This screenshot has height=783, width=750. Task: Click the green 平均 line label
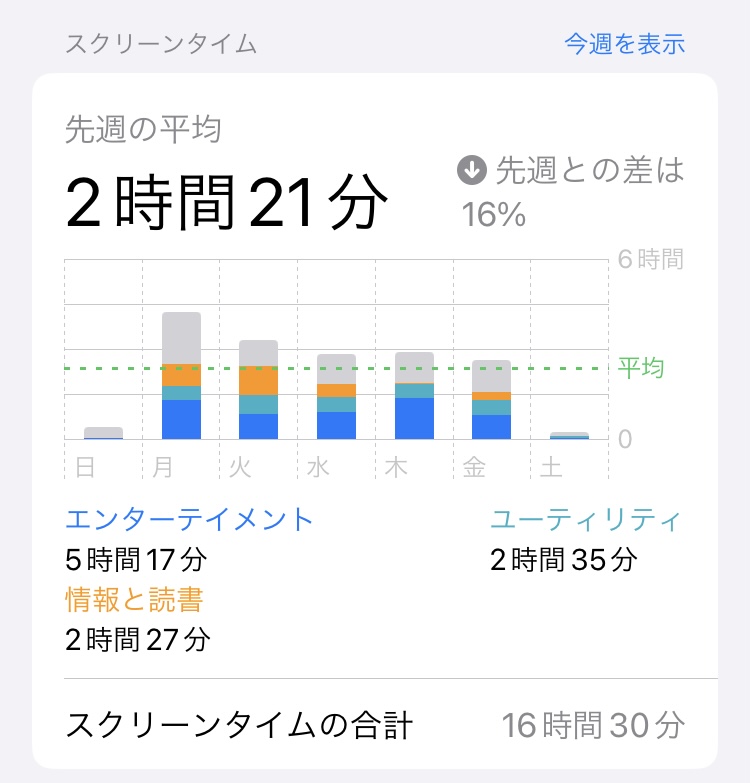[x=641, y=368]
